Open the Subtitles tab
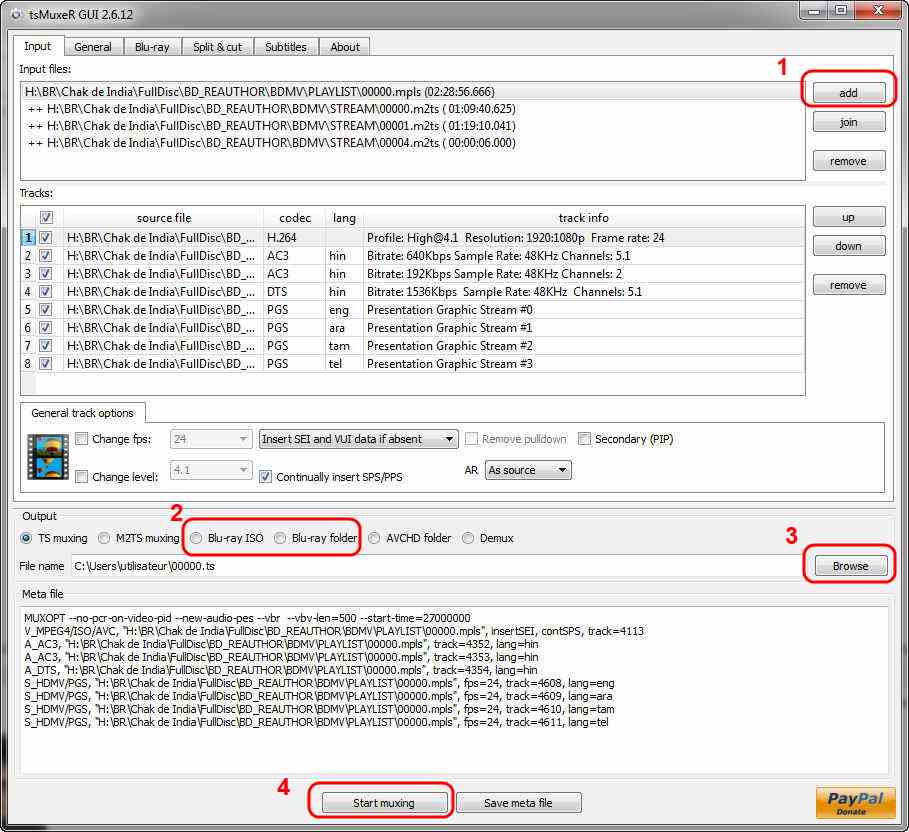Viewport: 909px width, 832px height. (x=286, y=47)
